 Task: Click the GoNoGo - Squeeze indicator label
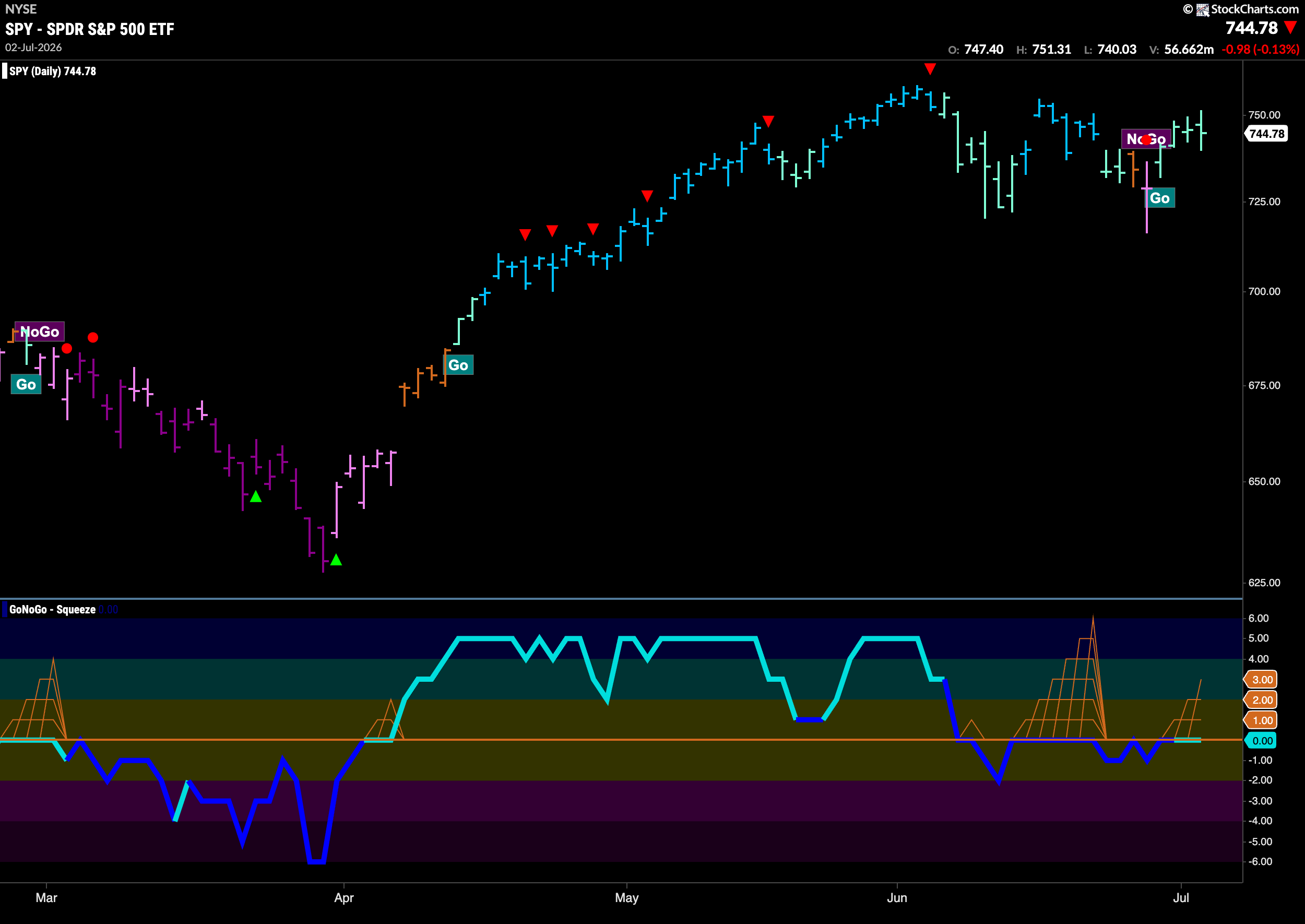52,609
